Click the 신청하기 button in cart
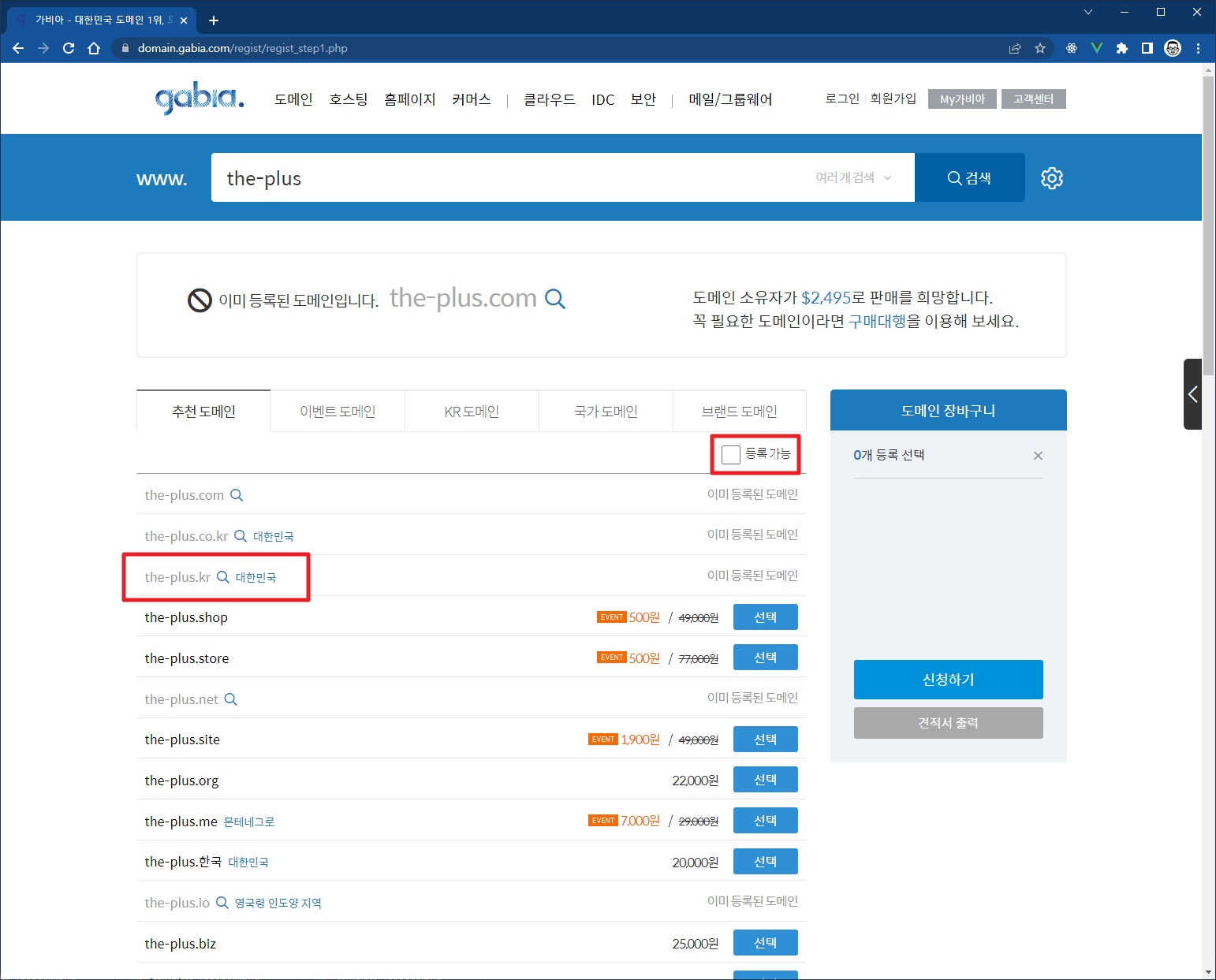Viewport: 1216px width, 980px height. [948, 680]
